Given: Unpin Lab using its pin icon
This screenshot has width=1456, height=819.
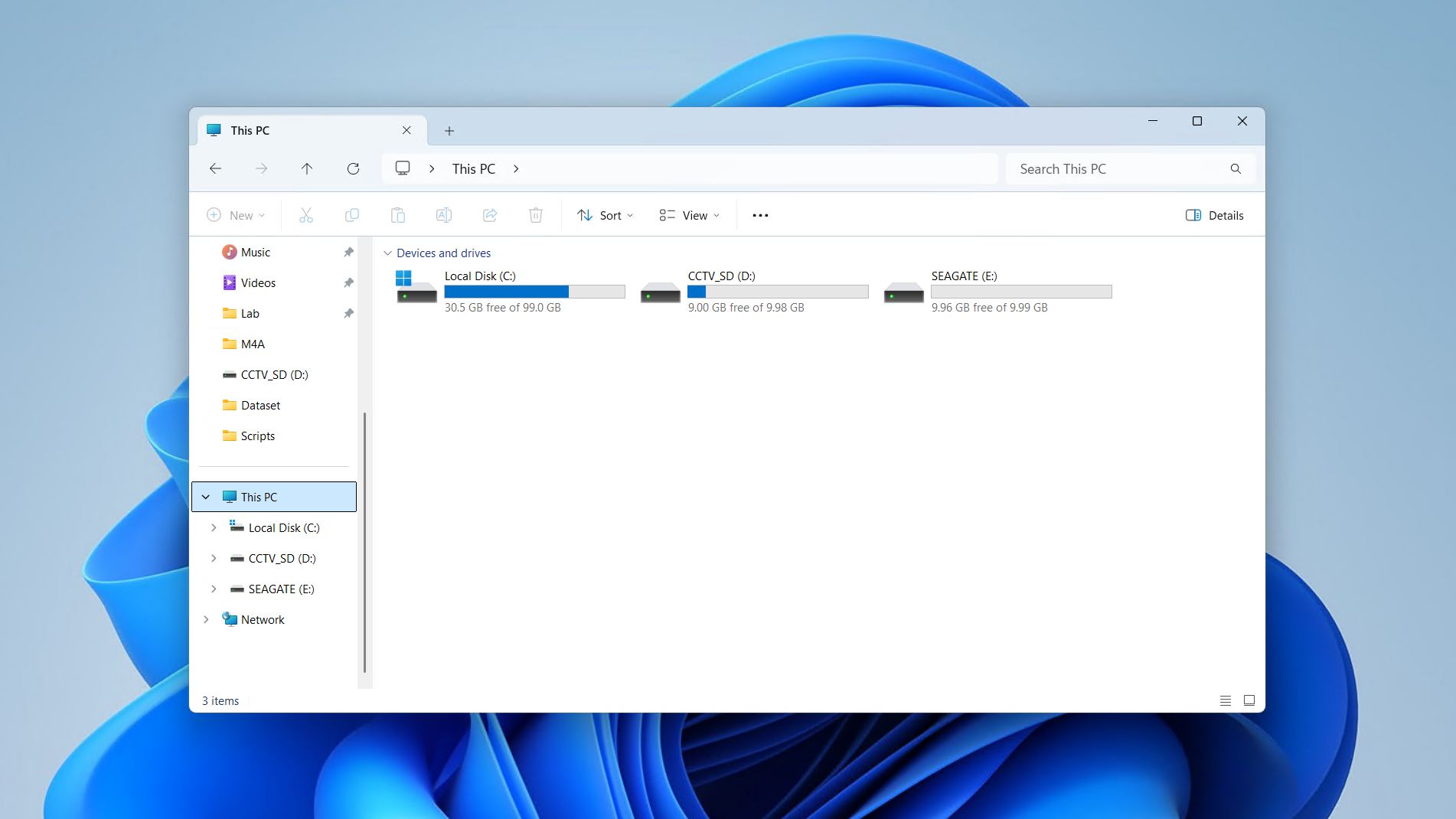Looking at the screenshot, I should 348,313.
